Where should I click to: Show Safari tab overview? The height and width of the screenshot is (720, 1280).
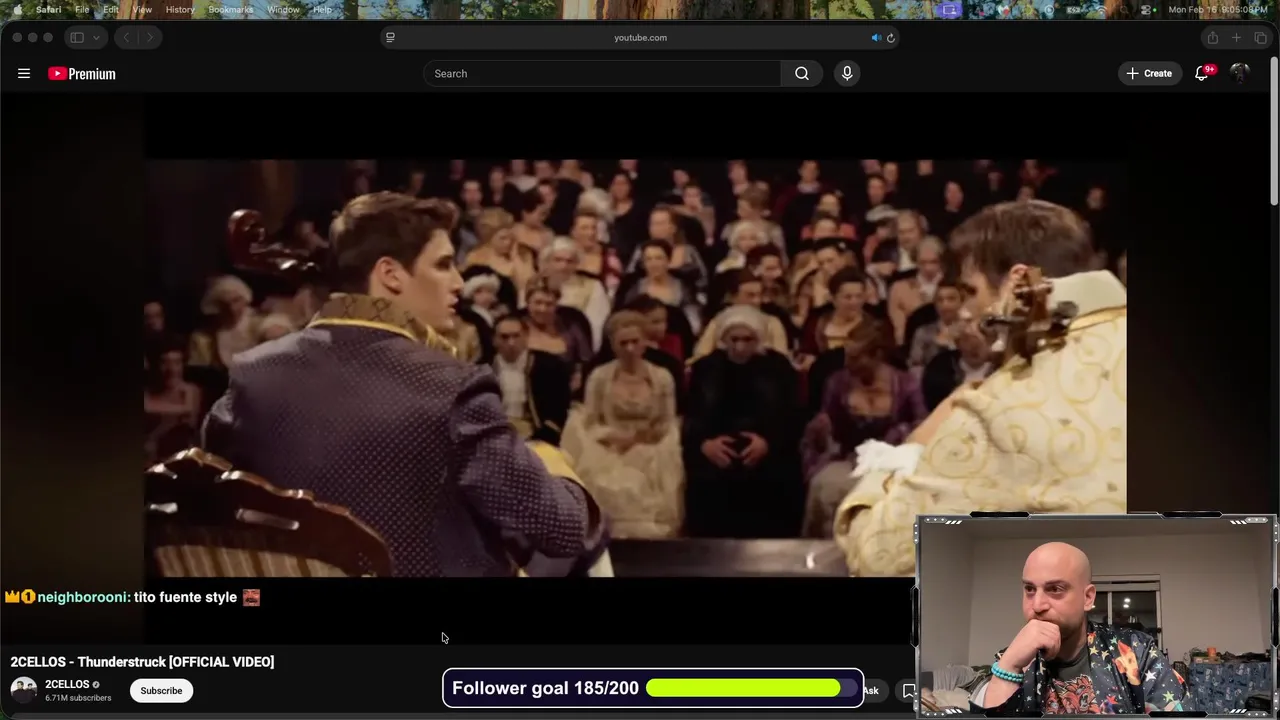pyautogui.click(x=1260, y=37)
